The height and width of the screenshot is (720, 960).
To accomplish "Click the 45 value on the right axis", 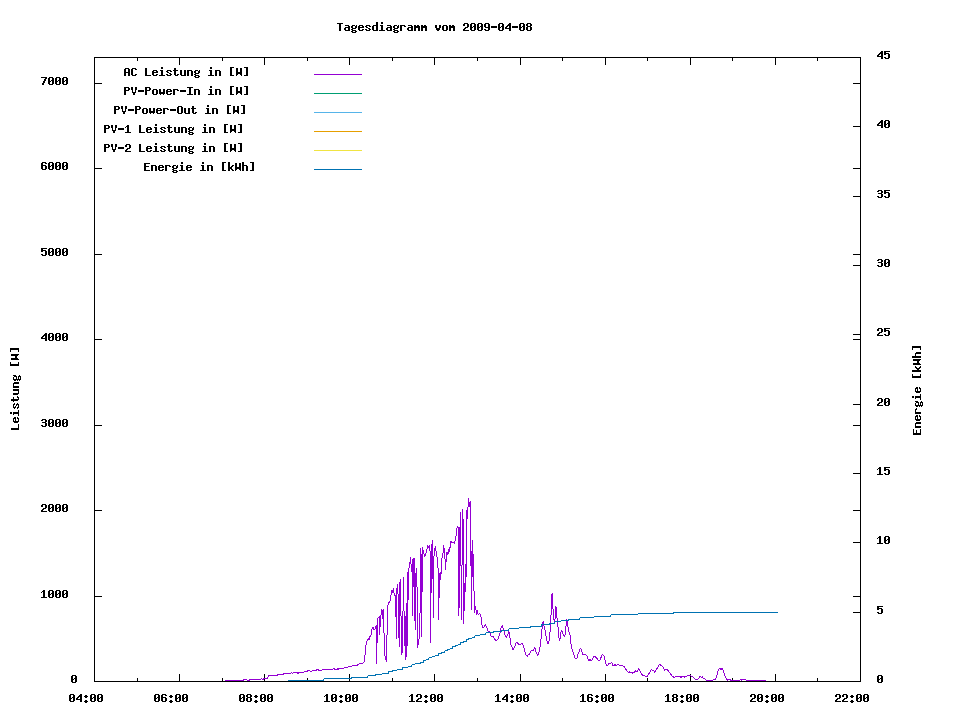I will coord(883,55).
